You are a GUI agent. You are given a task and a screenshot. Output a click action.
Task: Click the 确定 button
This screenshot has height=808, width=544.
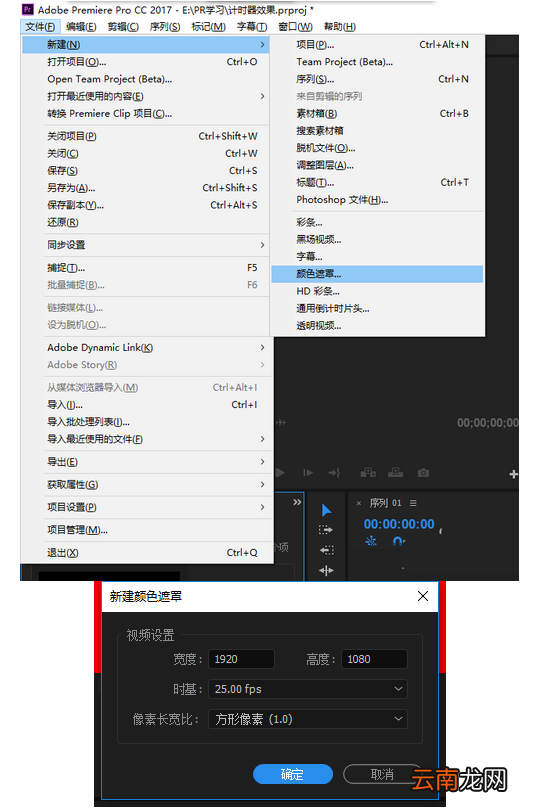(293, 774)
